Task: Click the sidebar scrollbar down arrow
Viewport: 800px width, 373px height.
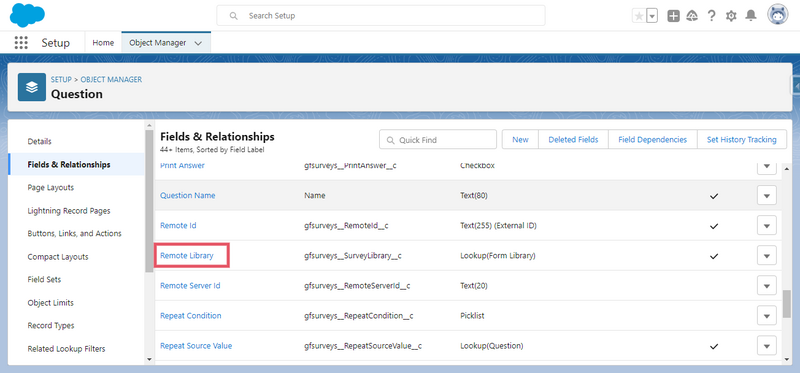Action: click(x=149, y=359)
